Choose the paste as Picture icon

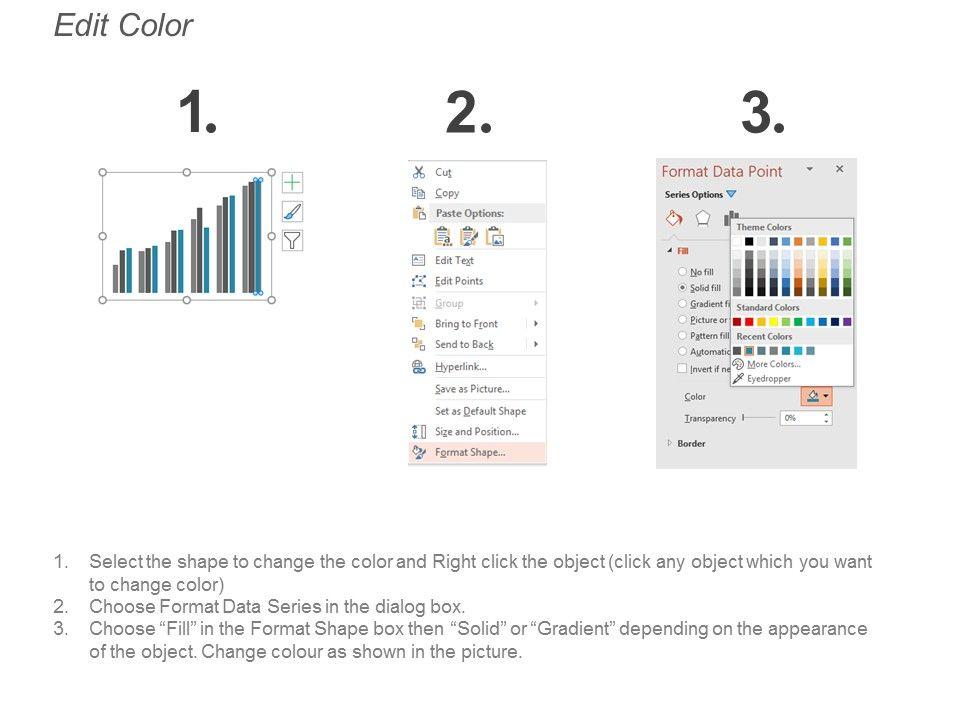pos(495,236)
